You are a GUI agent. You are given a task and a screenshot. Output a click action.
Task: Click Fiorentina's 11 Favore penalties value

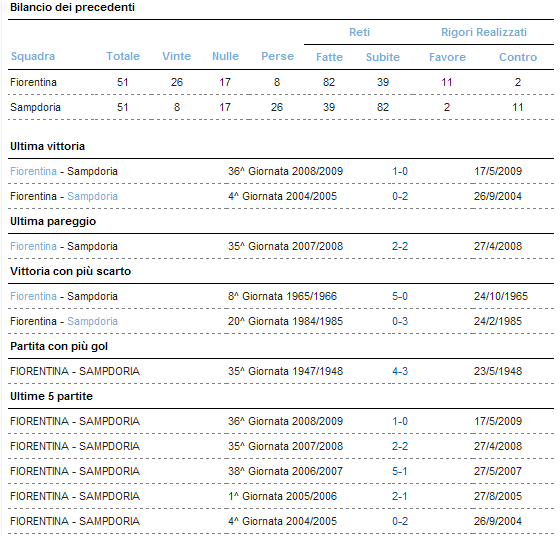pos(447,82)
